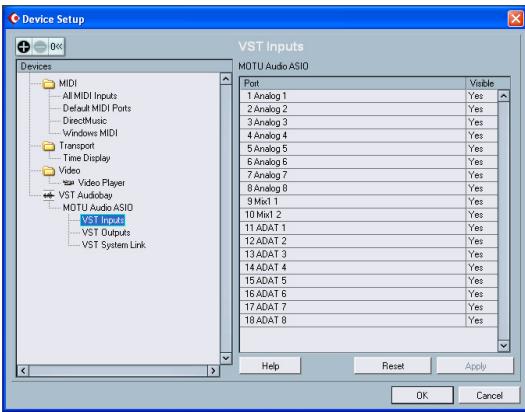Image resolution: width=525 pixels, height=412 pixels.
Task: Click the Devices list header
Action: tap(124, 66)
